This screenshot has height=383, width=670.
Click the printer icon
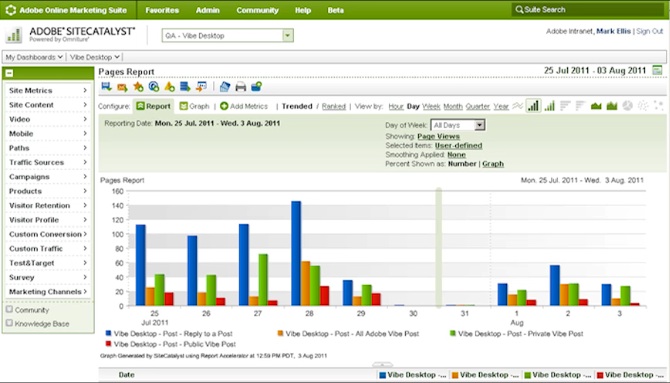pyautogui.click(x=241, y=87)
